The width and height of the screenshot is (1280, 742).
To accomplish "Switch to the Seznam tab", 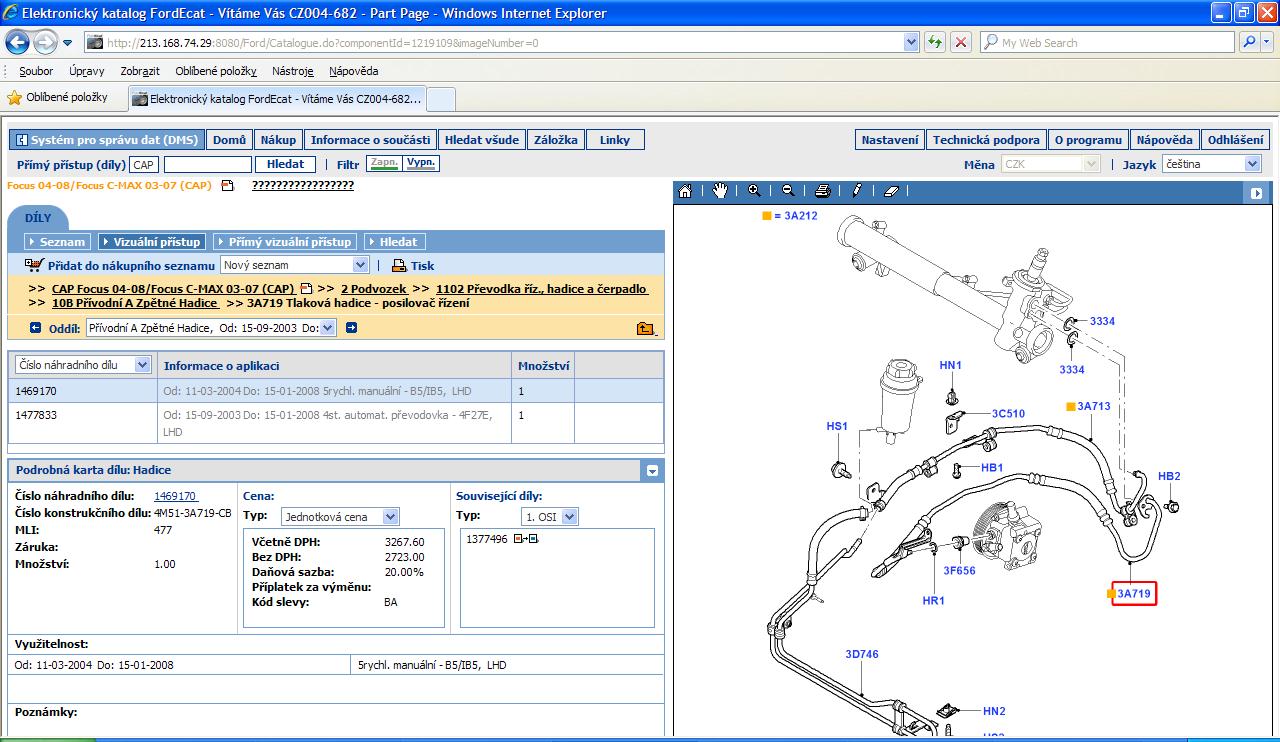I will (x=59, y=242).
